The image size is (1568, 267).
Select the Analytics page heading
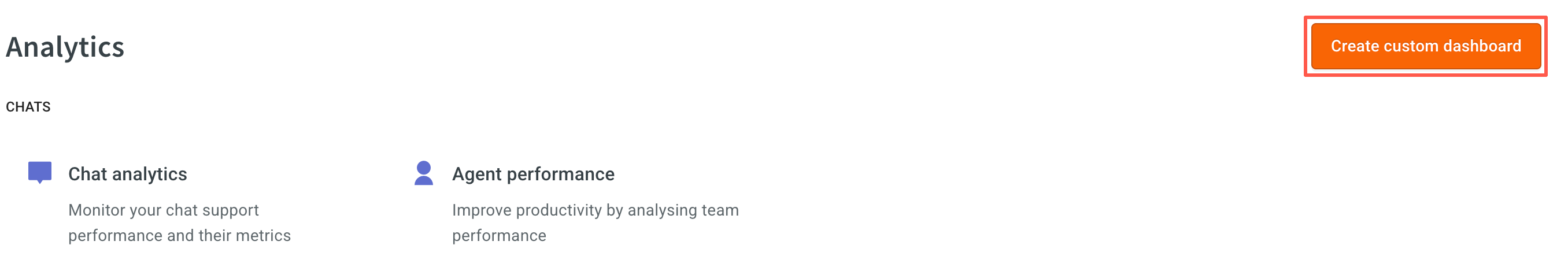(x=65, y=47)
